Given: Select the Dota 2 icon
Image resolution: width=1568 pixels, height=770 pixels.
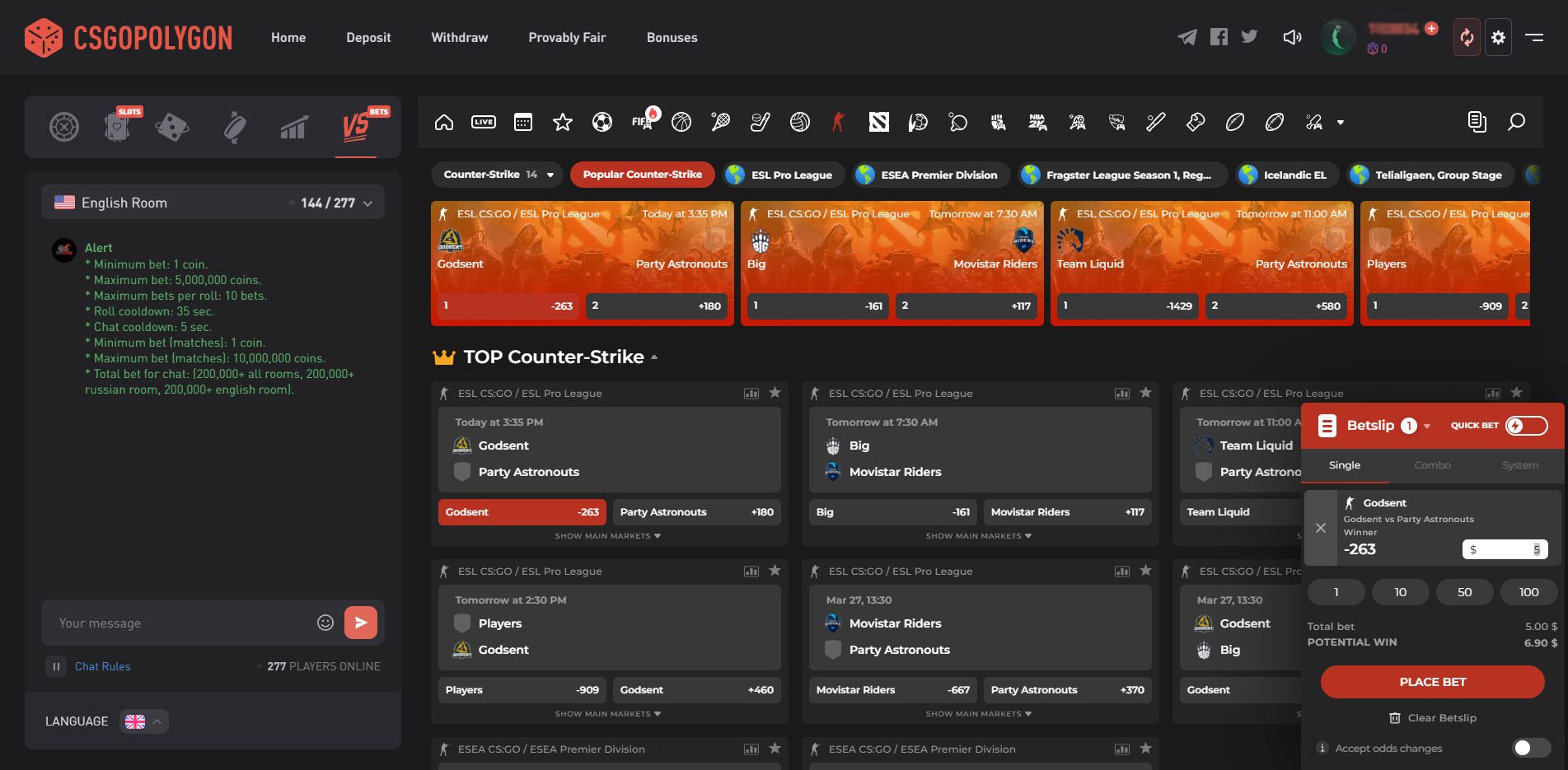Looking at the screenshot, I should (879, 123).
